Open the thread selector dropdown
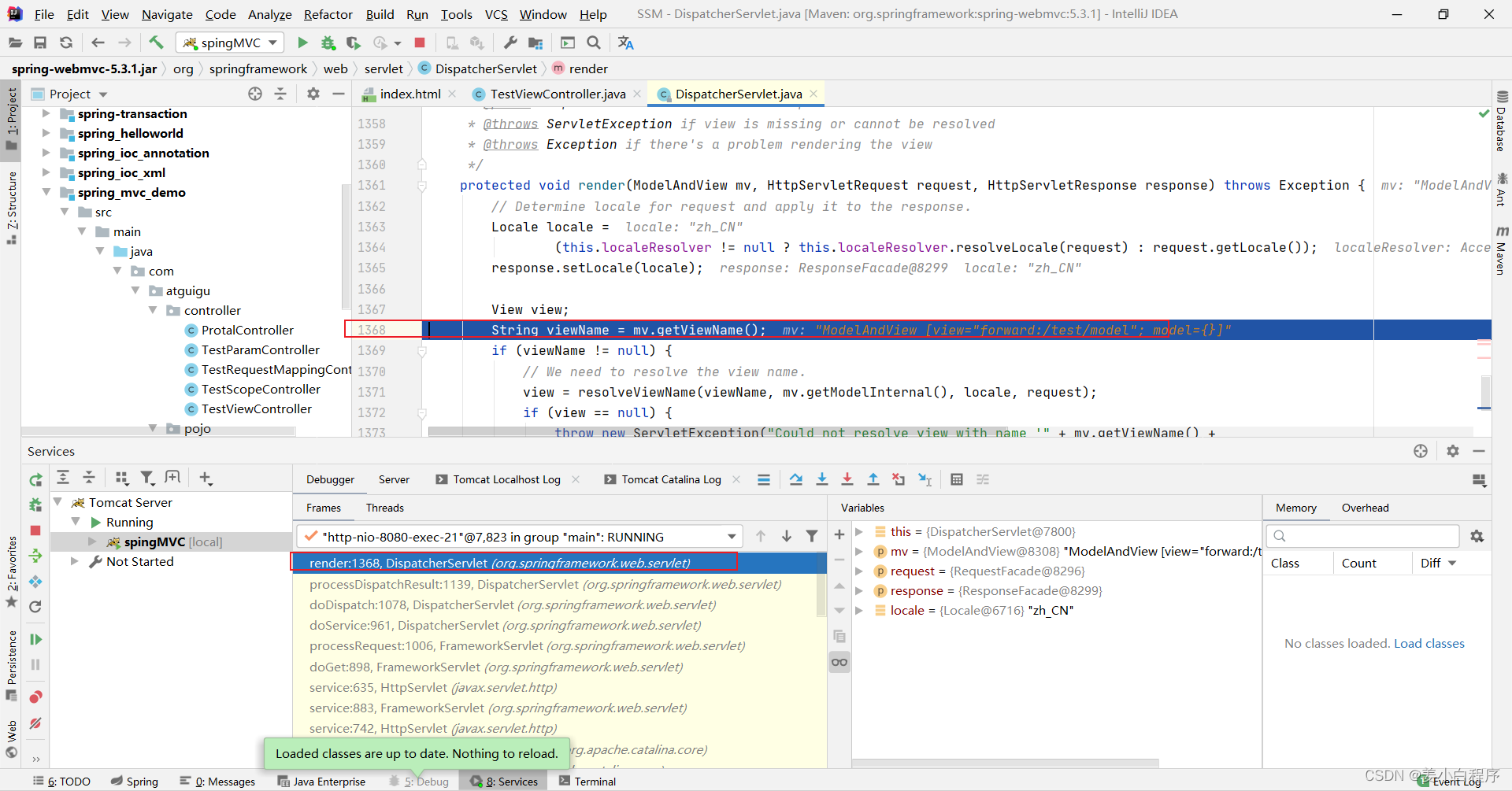1512x791 pixels. coord(732,537)
